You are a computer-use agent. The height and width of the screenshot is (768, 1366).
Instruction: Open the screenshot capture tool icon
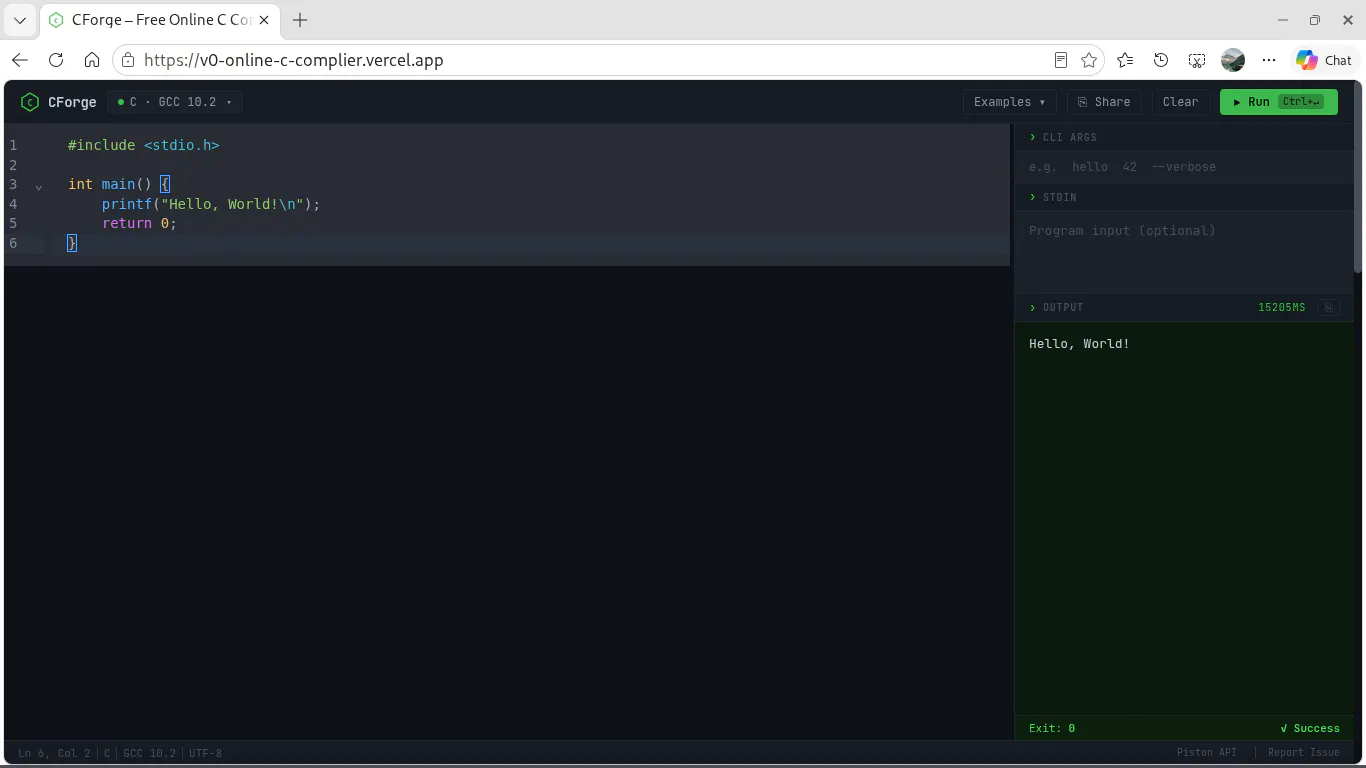pyautogui.click(x=1197, y=60)
